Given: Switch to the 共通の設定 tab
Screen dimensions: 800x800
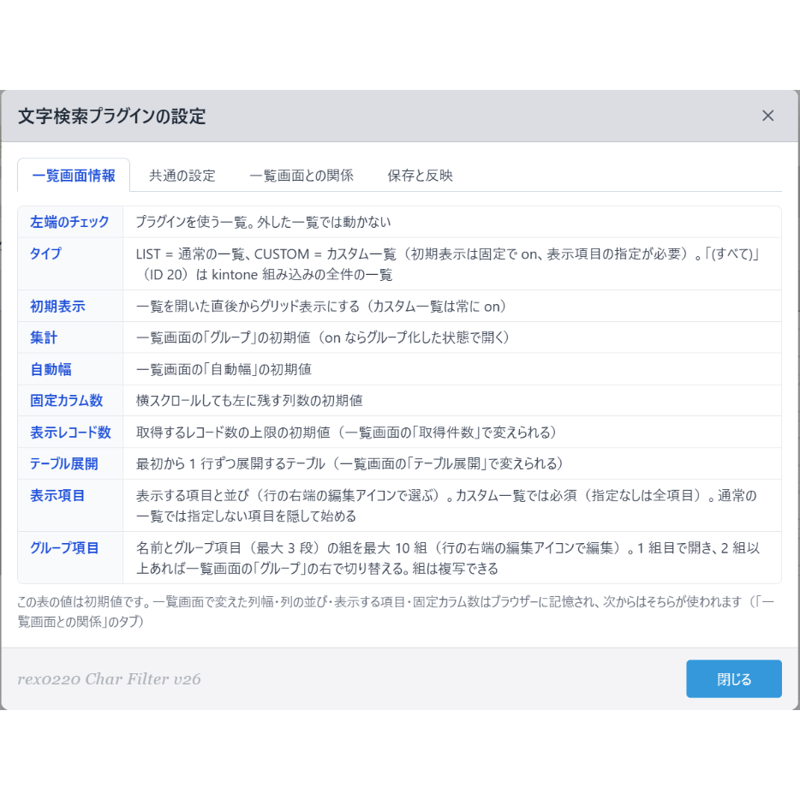Looking at the screenshot, I should pos(182,176).
